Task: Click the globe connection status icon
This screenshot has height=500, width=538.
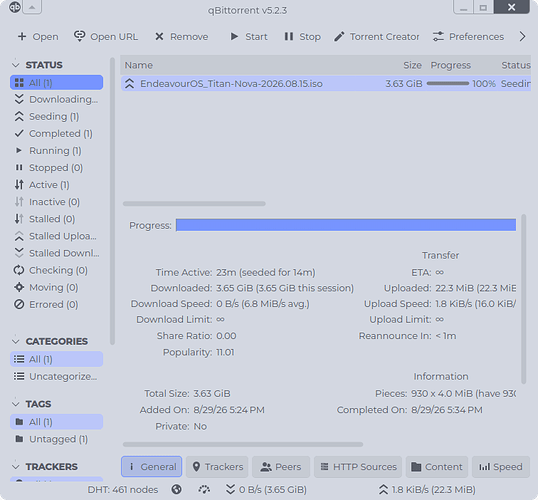Action: [x=177, y=489]
